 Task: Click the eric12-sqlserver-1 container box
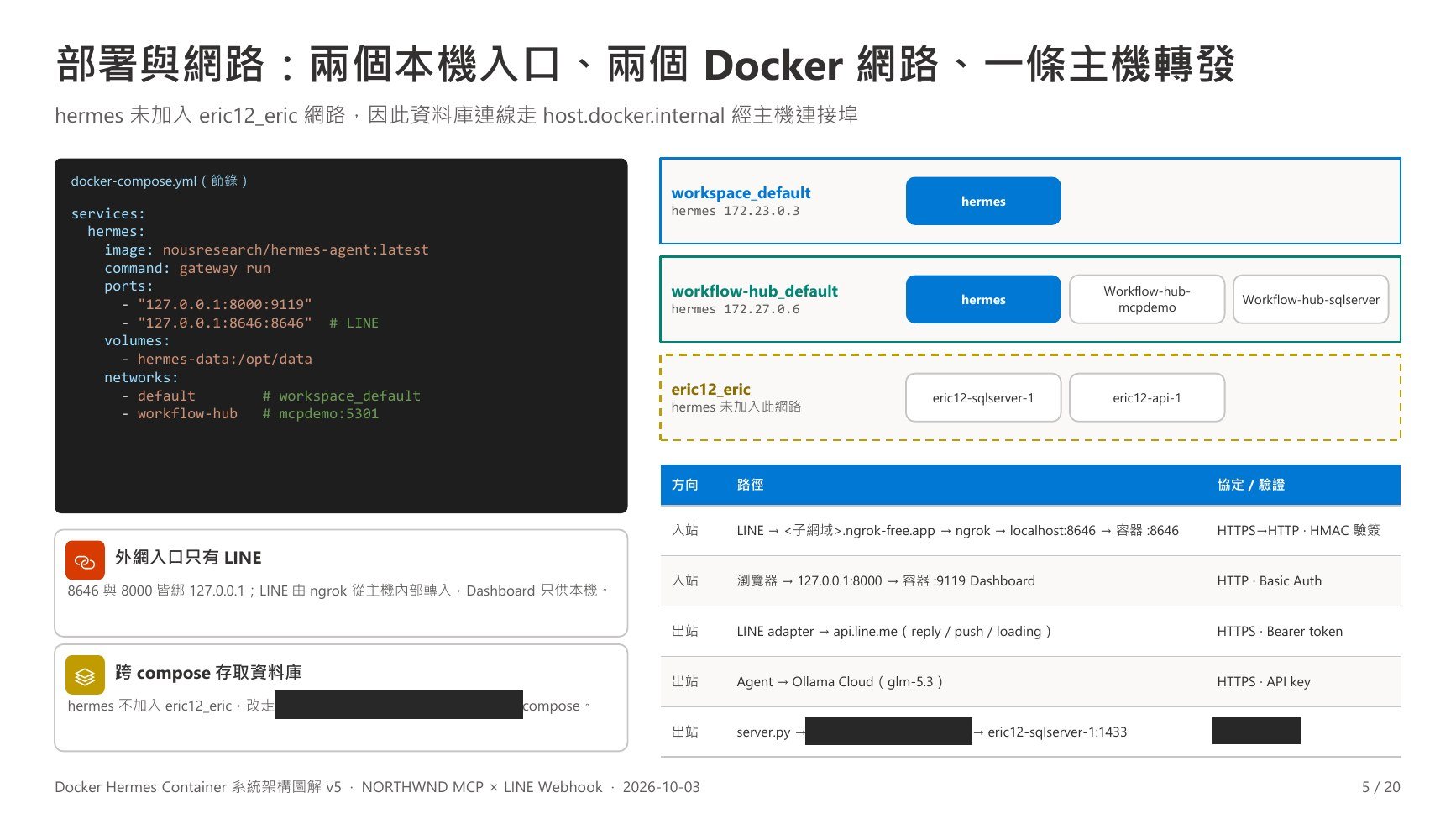click(x=983, y=397)
